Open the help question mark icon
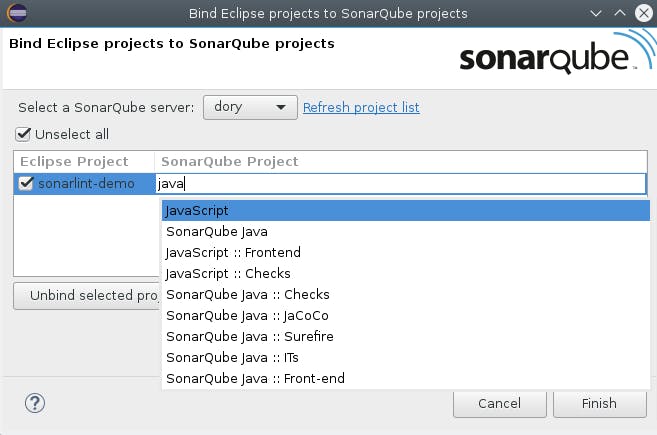 (x=35, y=403)
